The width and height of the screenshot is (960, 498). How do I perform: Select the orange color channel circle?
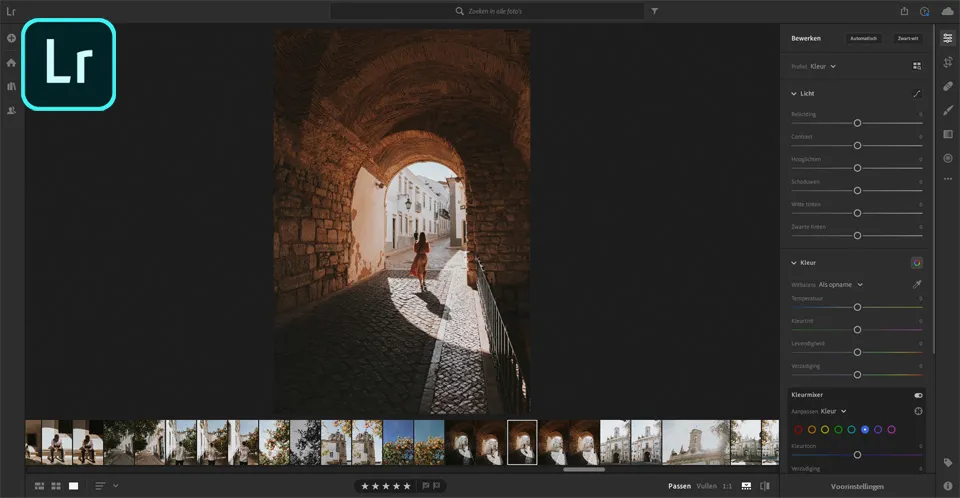812,429
